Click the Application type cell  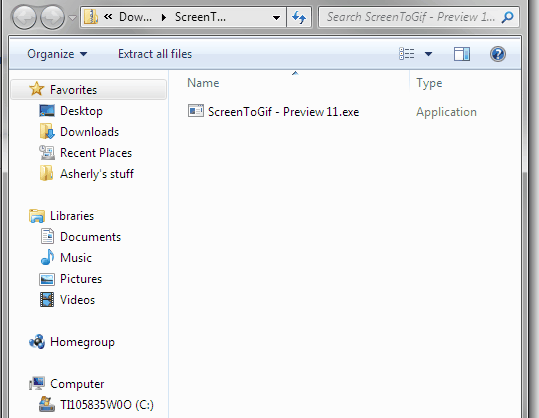tap(446, 112)
